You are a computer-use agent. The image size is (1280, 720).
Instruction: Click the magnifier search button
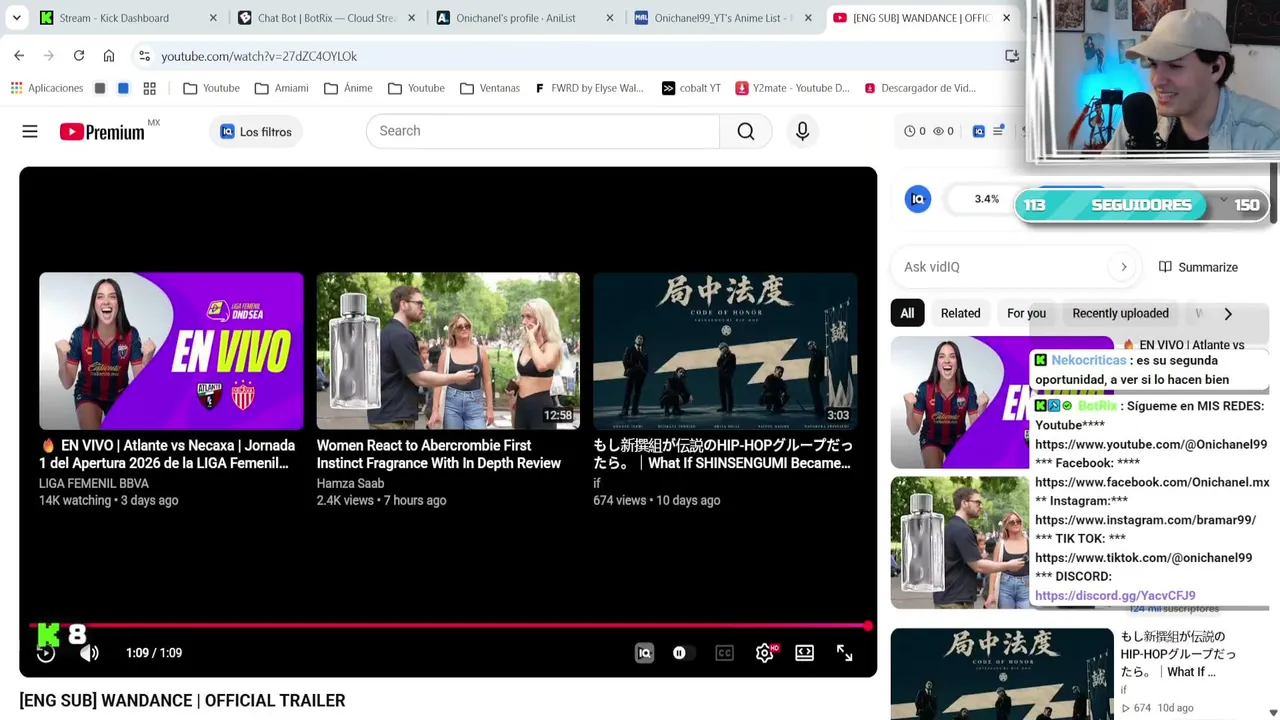746,131
